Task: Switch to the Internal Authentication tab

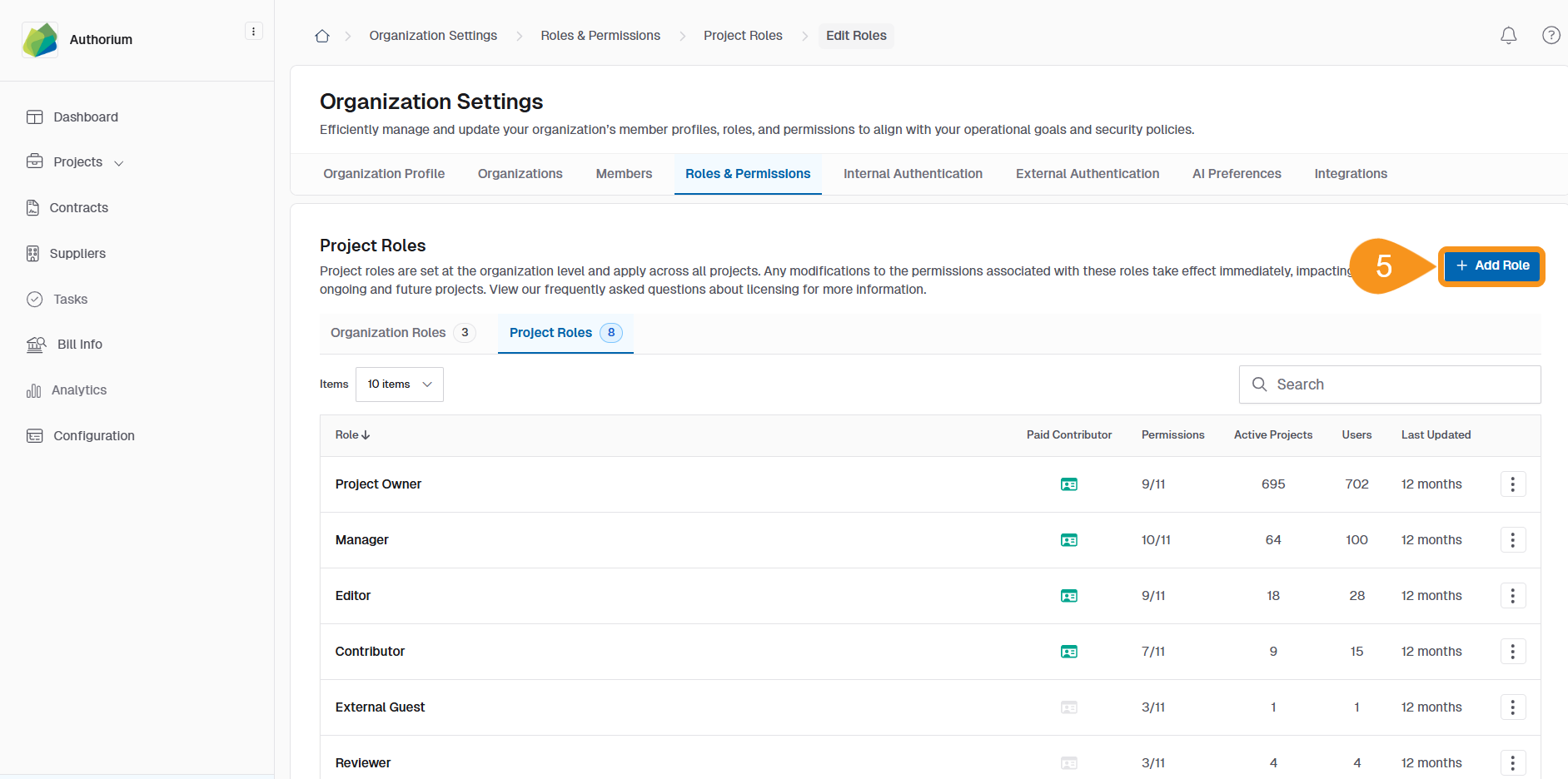Action: point(913,173)
